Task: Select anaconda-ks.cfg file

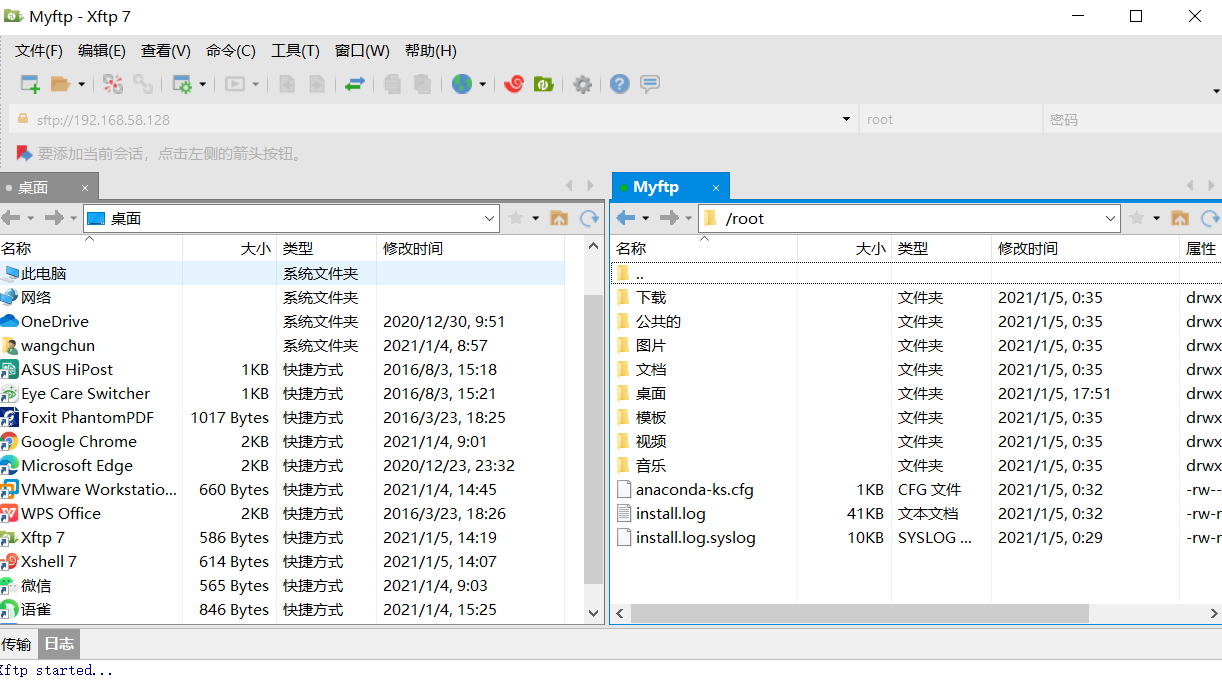Action: coord(694,490)
